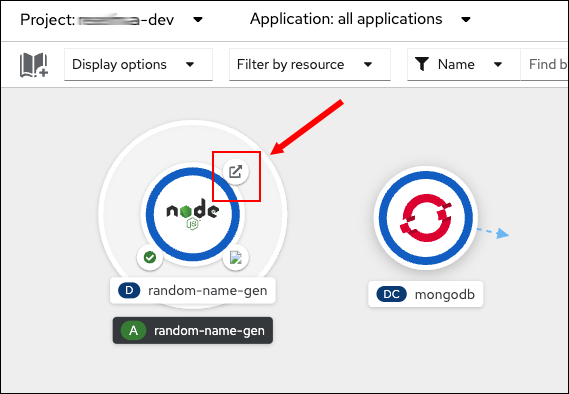Click the green build success checkmark
569x394 pixels.
tap(150, 257)
